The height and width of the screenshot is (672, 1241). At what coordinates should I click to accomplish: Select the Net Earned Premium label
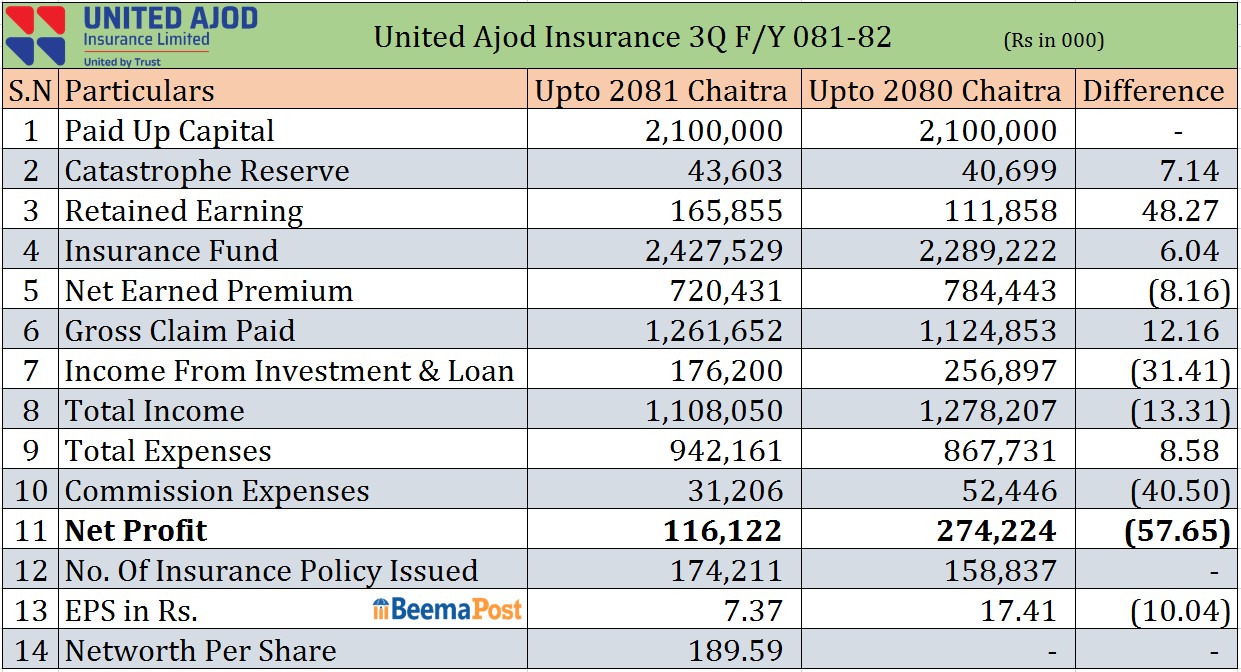(208, 291)
